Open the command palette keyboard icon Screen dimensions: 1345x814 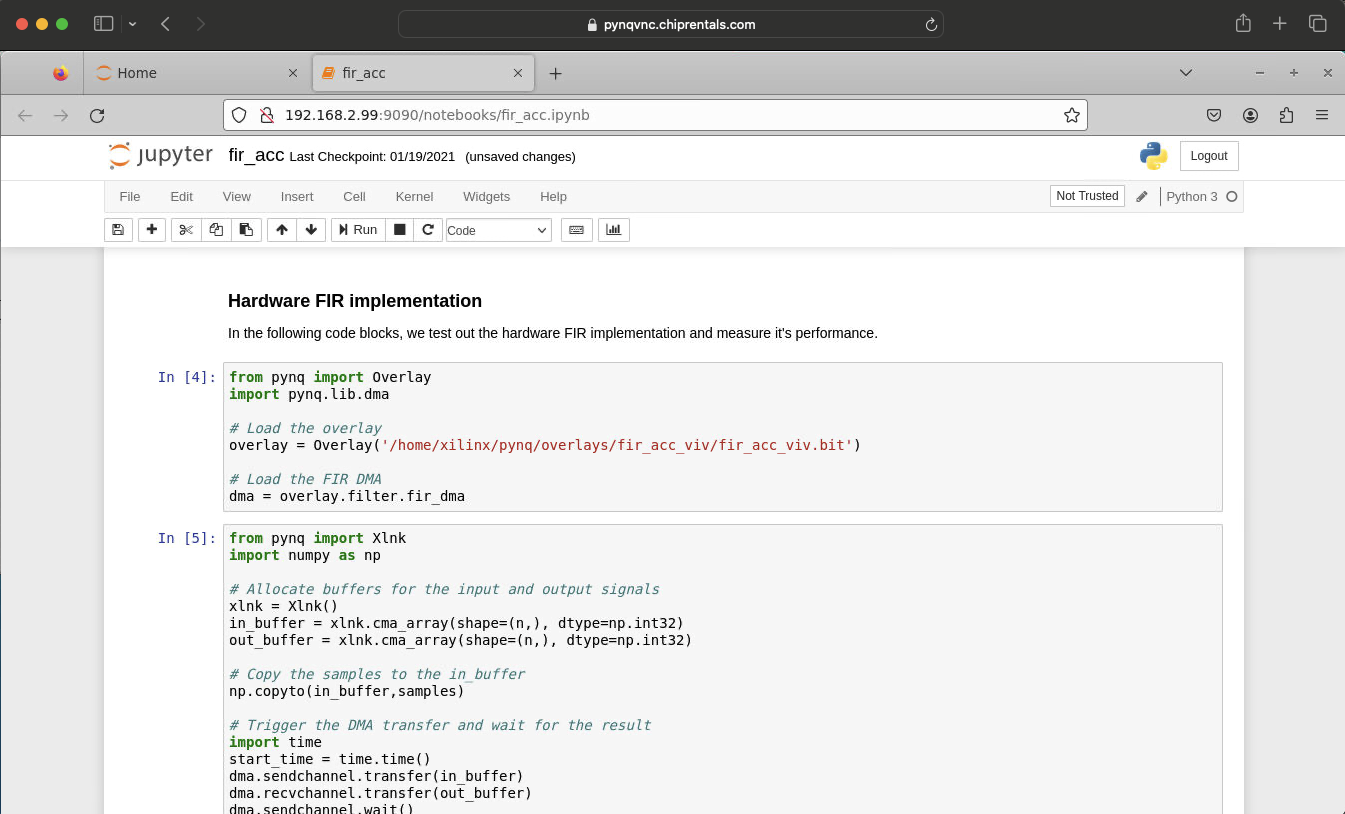pyautogui.click(x=576, y=230)
